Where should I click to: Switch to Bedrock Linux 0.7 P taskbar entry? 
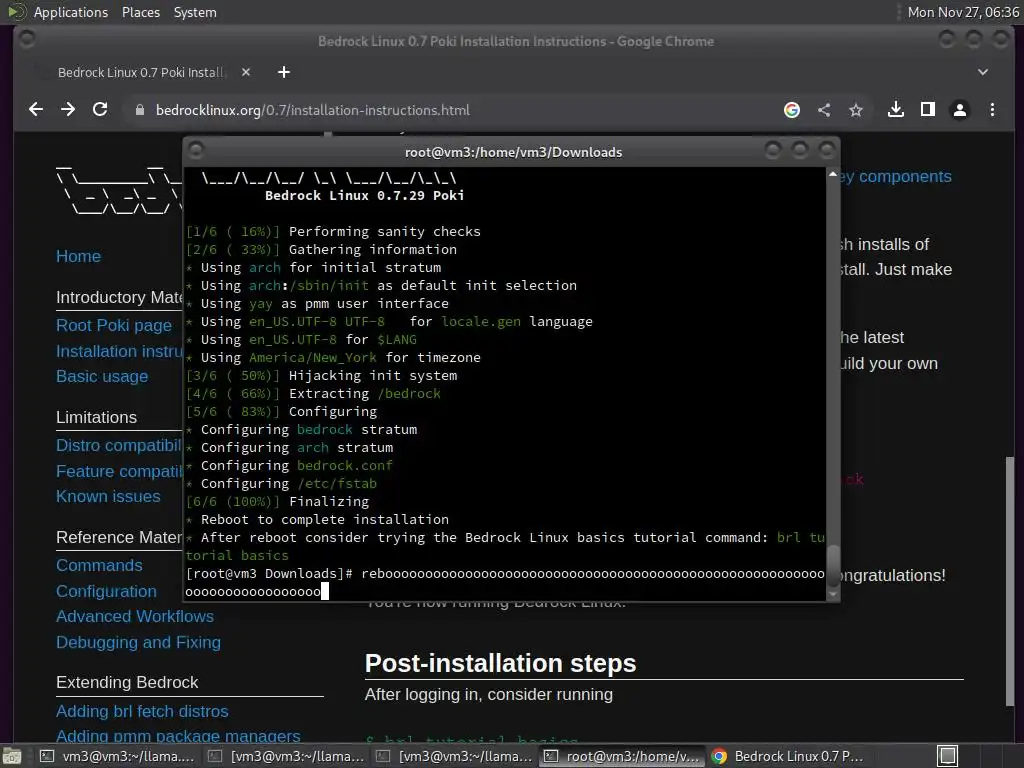[x=790, y=756]
